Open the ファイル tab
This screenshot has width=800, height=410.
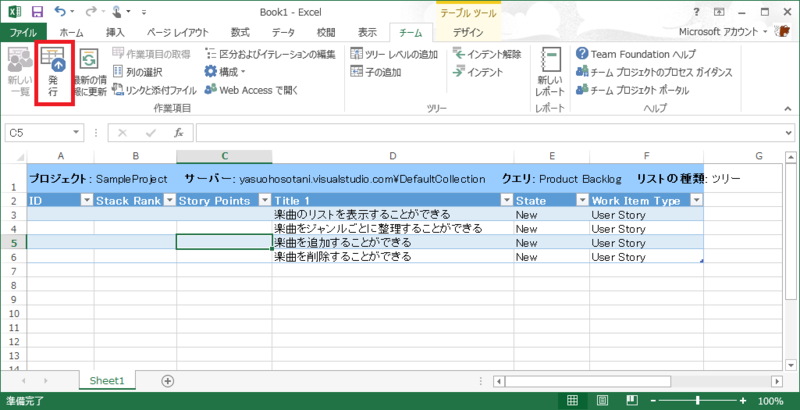click(x=23, y=33)
